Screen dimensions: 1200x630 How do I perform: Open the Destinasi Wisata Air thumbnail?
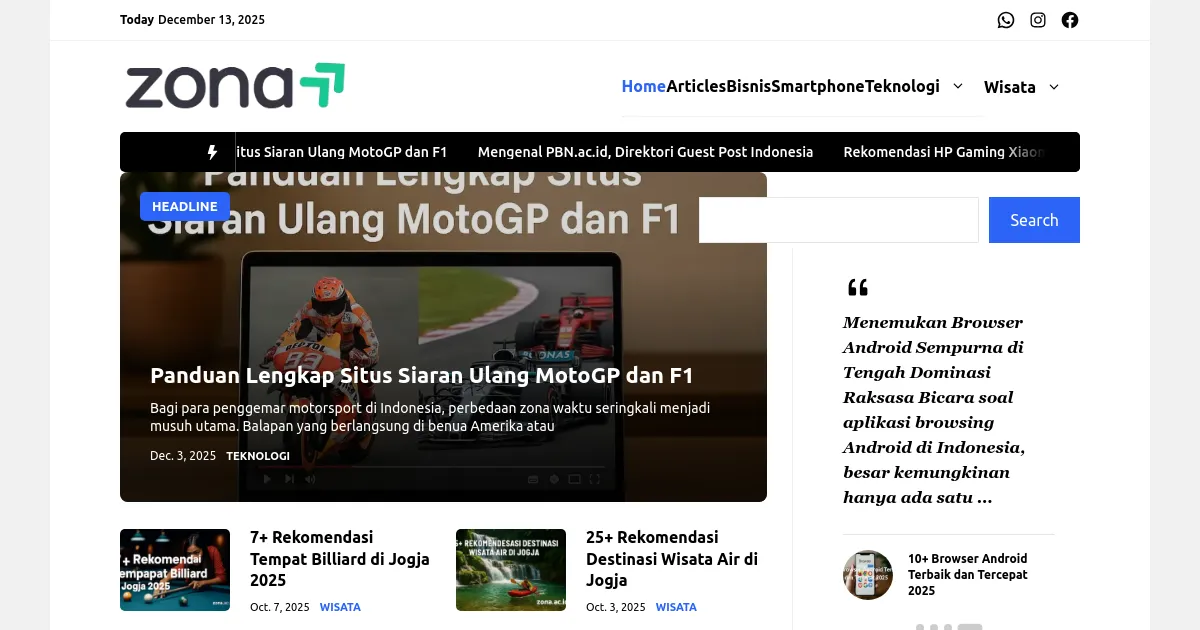tap(511, 570)
